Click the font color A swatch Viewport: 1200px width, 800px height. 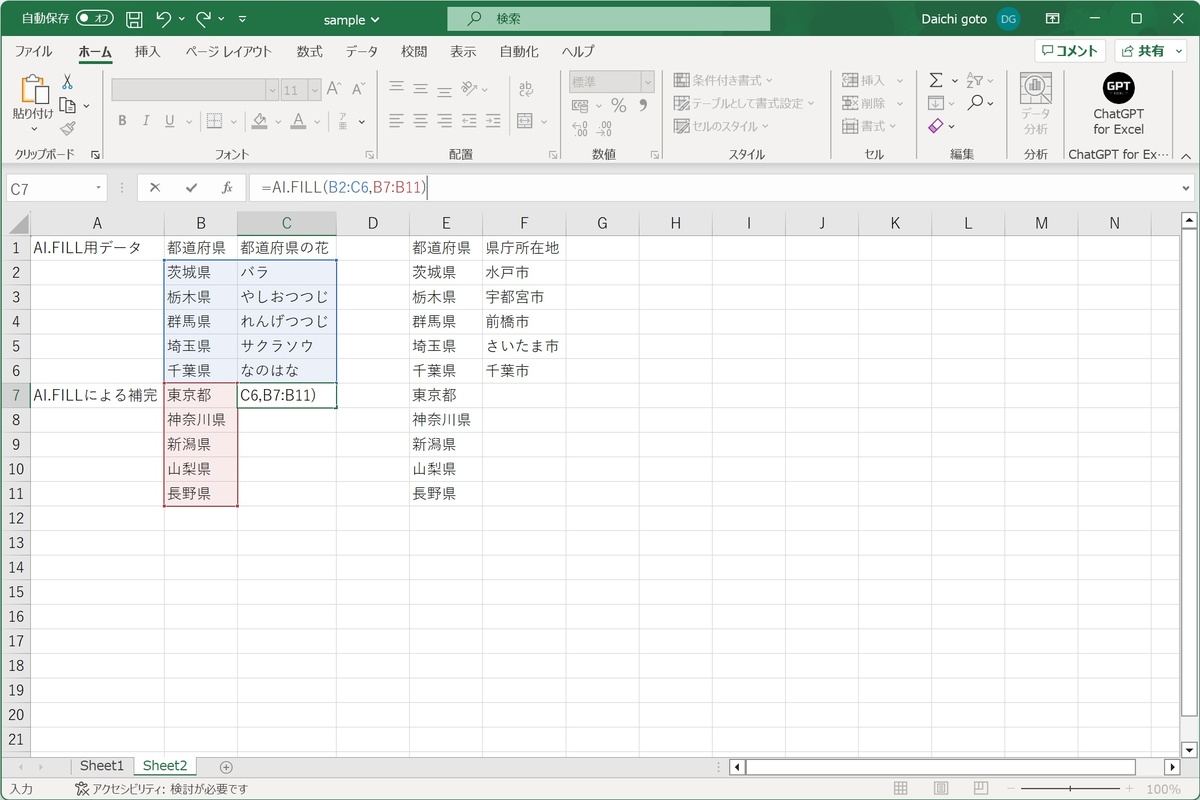tap(298, 121)
